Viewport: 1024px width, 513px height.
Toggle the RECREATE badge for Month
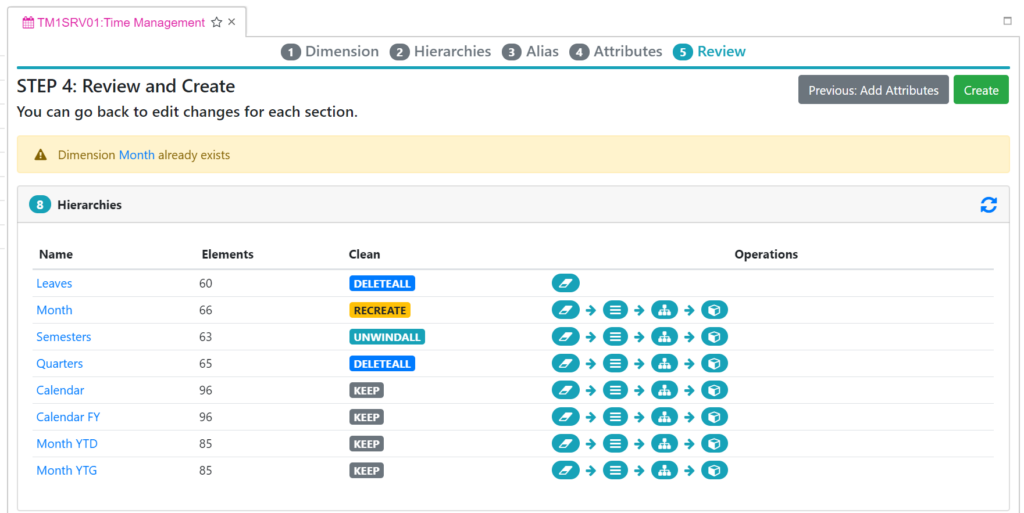point(379,310)
